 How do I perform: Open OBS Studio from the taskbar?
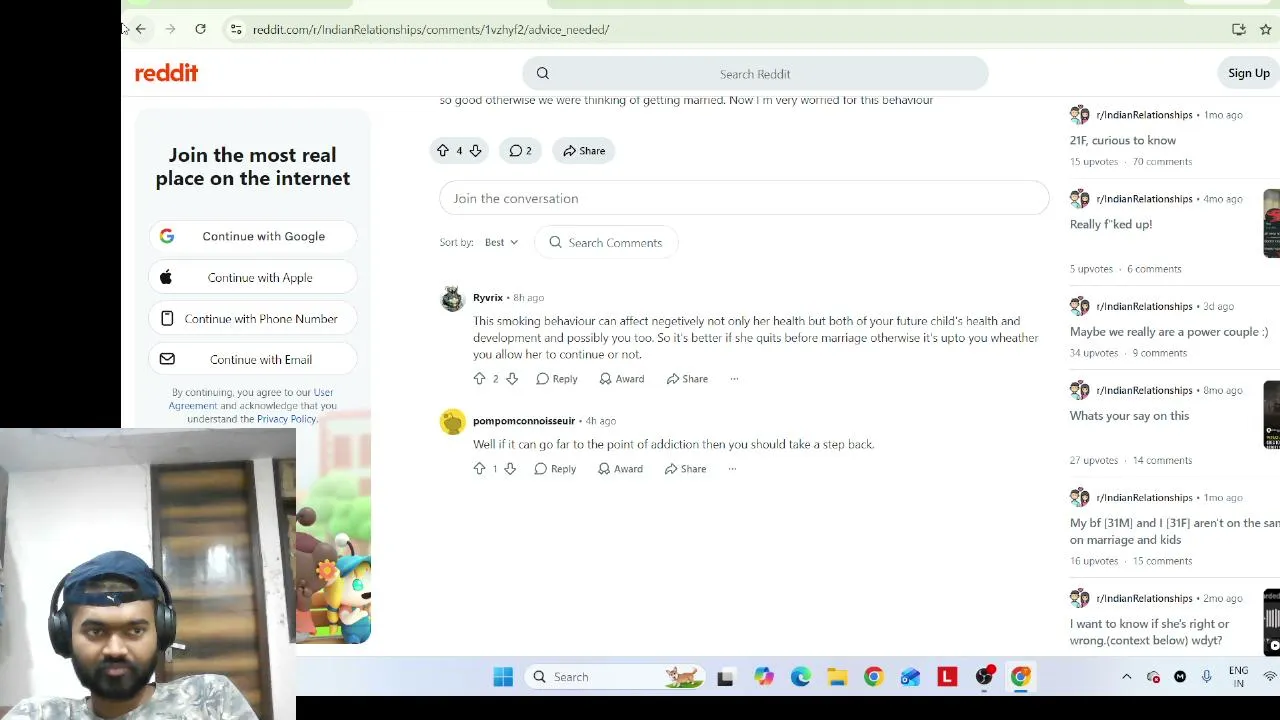click(x=985, y=677)
